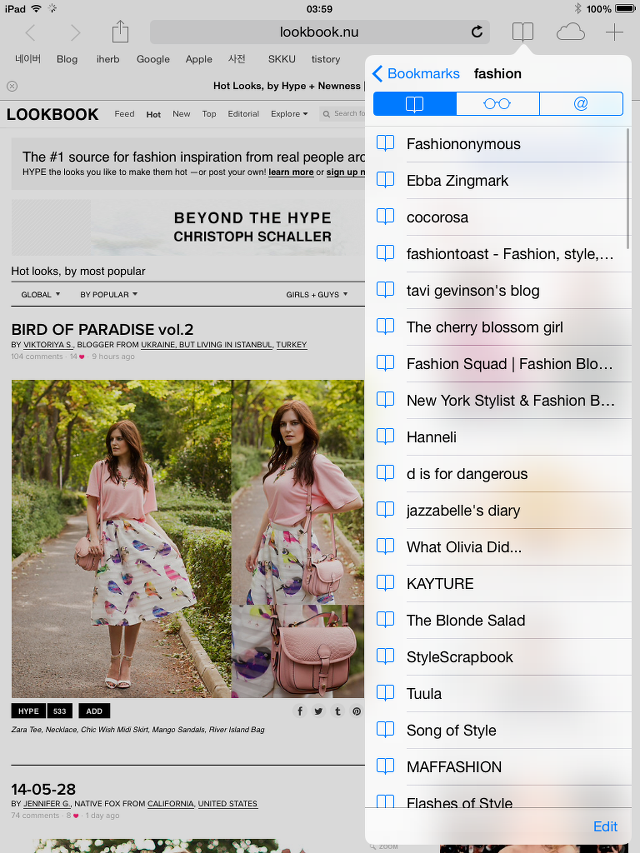Share look via Pinterest icon

pos(356,710)
